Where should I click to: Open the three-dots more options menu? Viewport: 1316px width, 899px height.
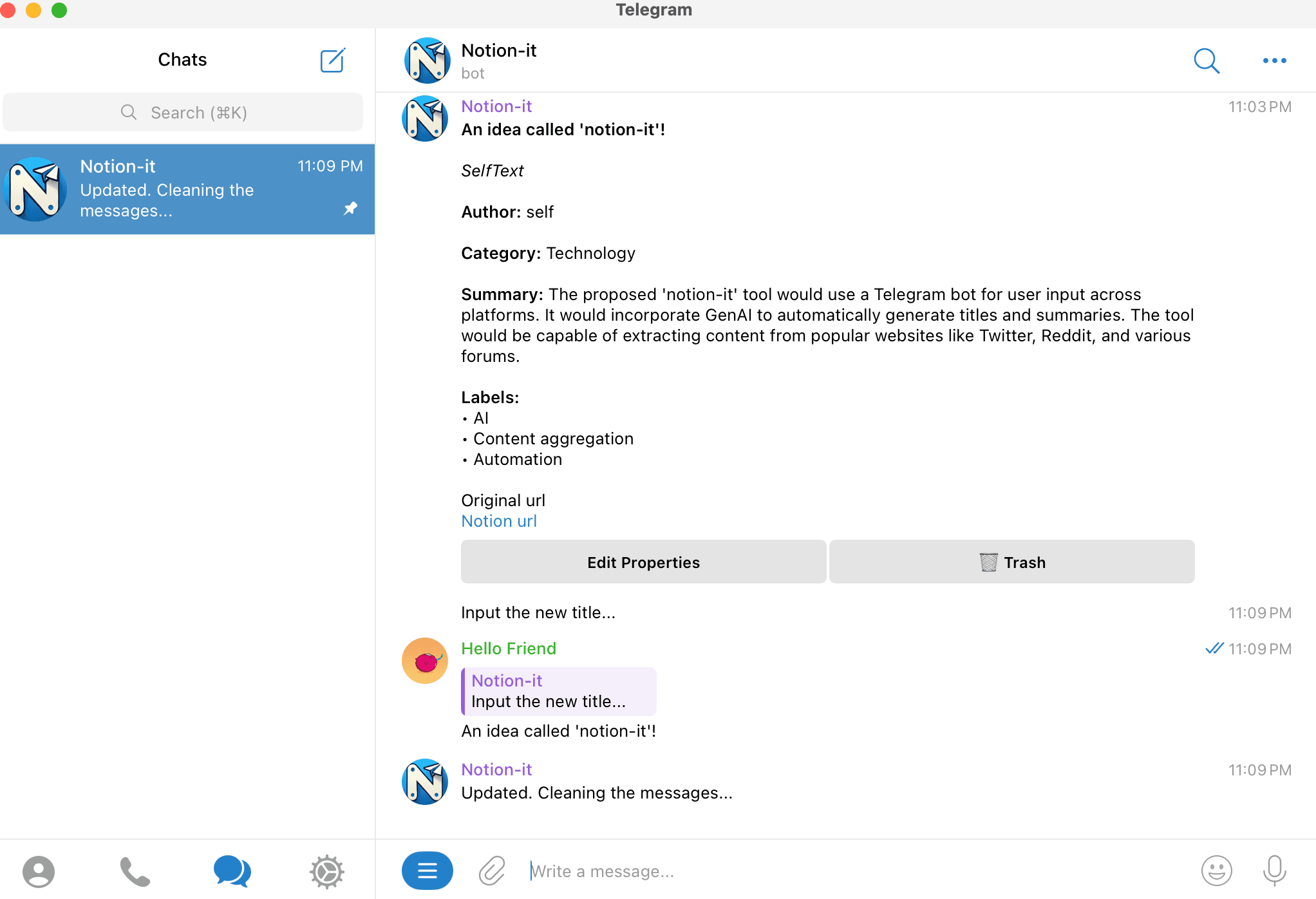pos(1274,61)
